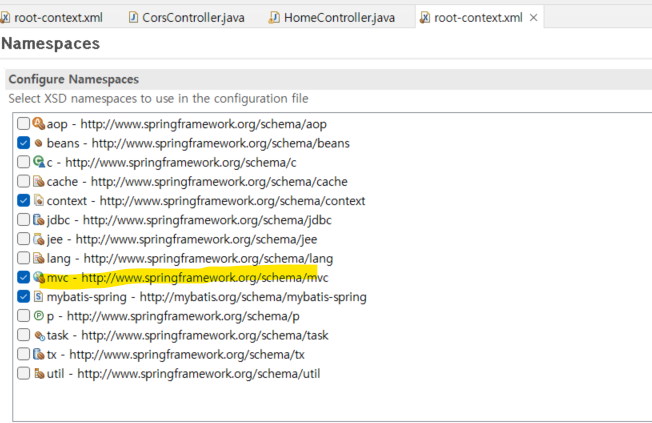Uncheck the mybatis-spring namespace checkbox
The height and width of the screenshot is (423, 652).
coord(23,297)
